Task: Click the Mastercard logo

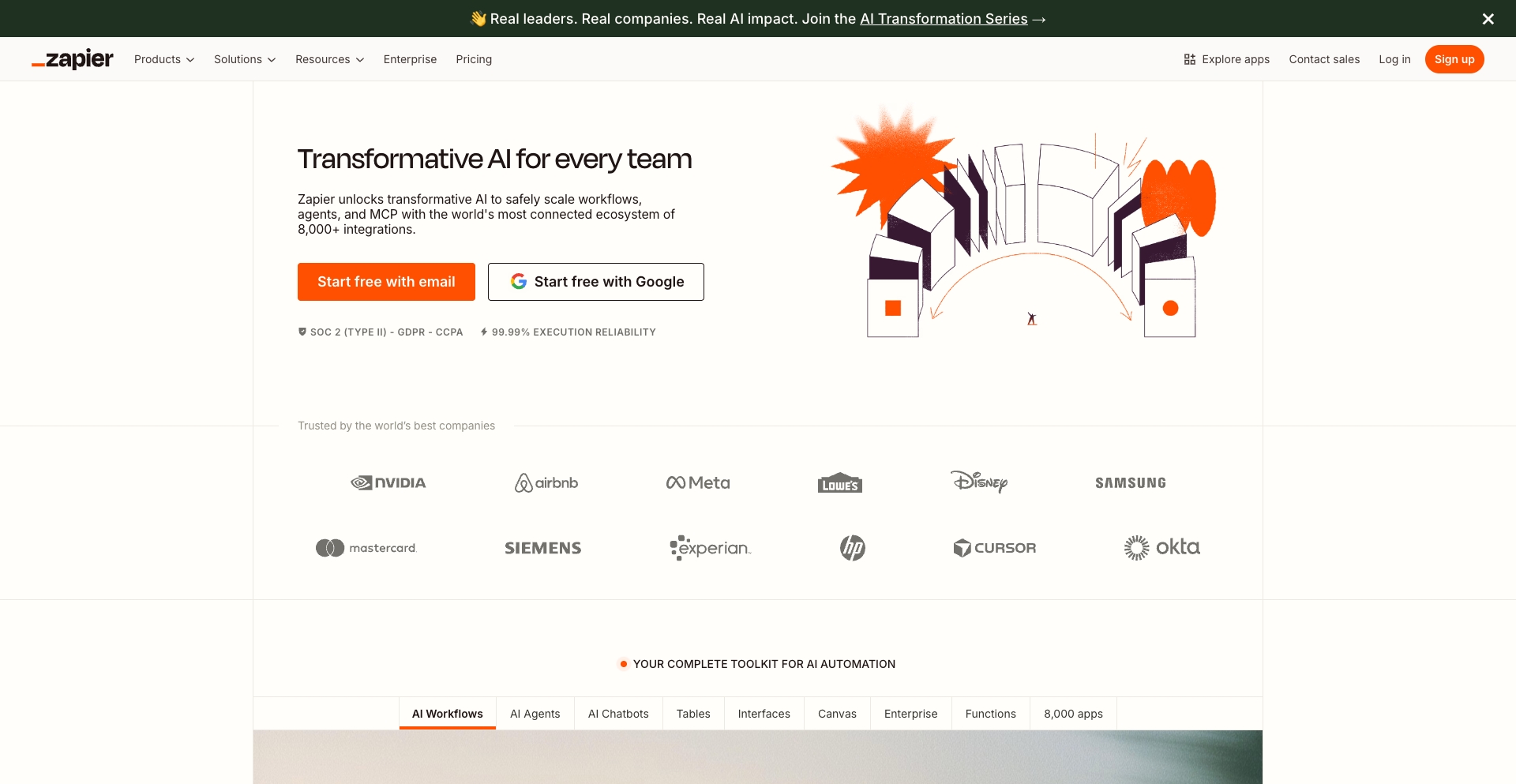Action: 366,547
